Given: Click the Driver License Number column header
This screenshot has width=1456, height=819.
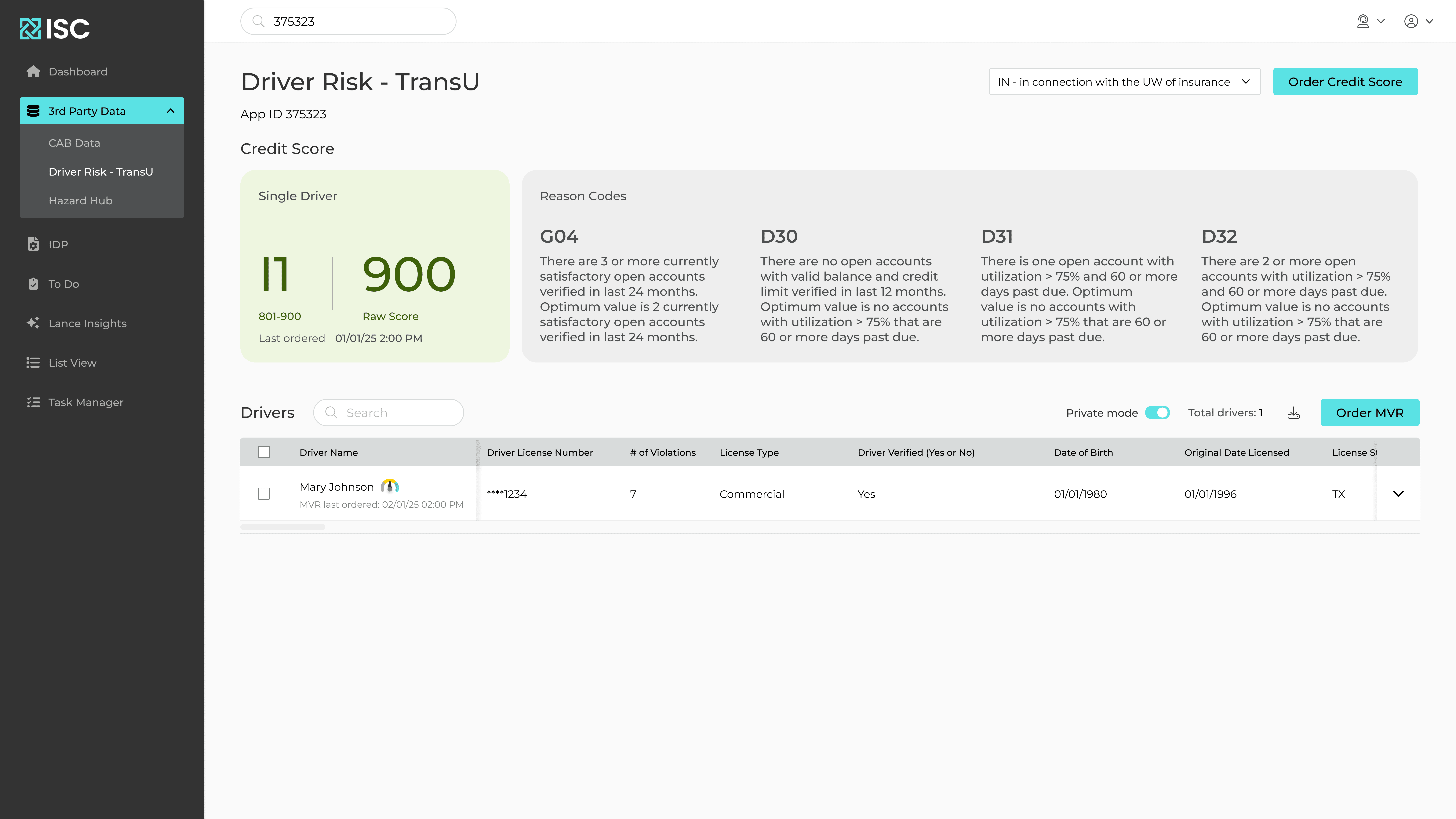Looking at the screenshot, I should 540,453.
